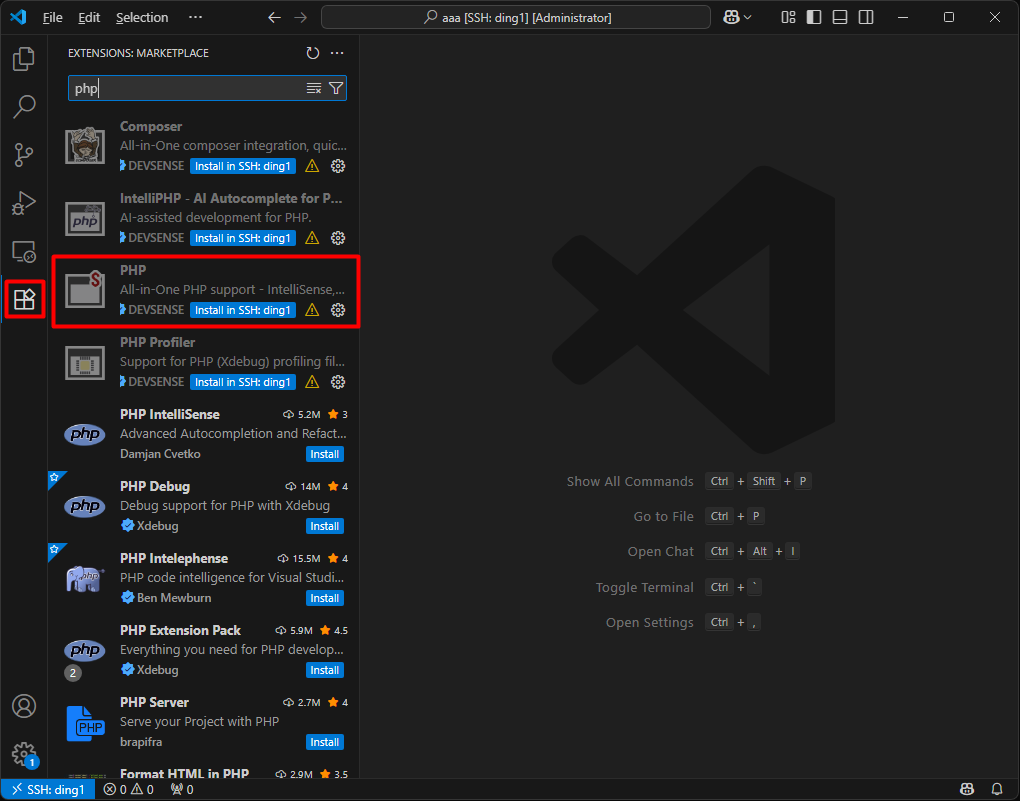Click the PHP Intelephense elephant thumbnail
Viewport: 1020px width, 801px height.
(x=85, y=578)
